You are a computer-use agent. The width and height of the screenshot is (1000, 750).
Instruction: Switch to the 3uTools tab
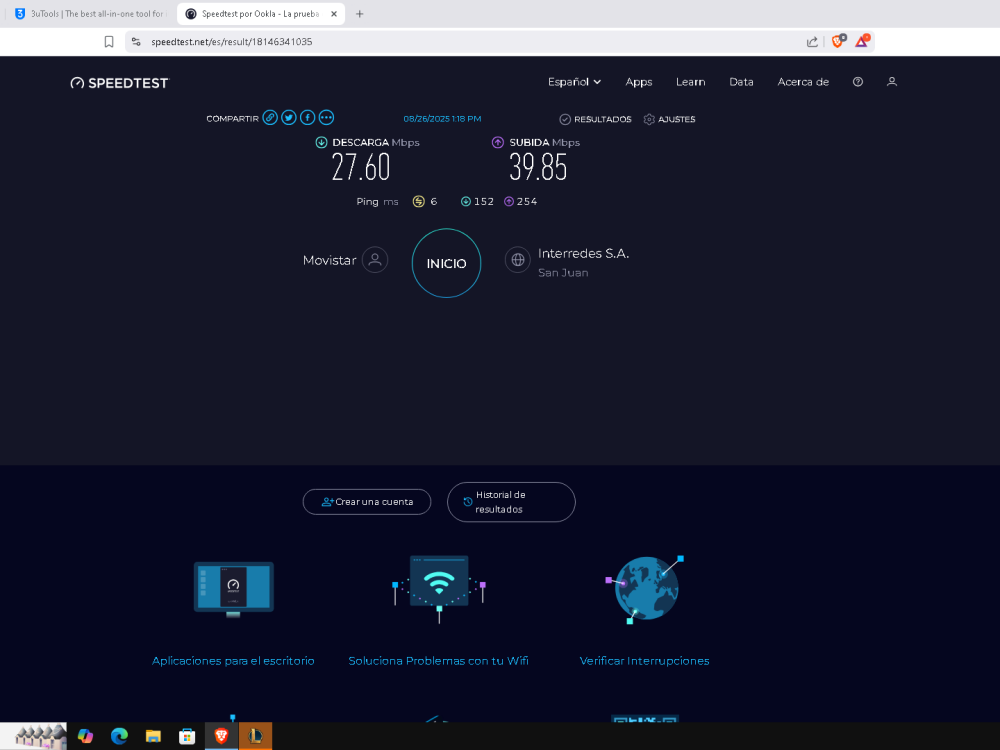pyautogui.click(x=89, y=13)
